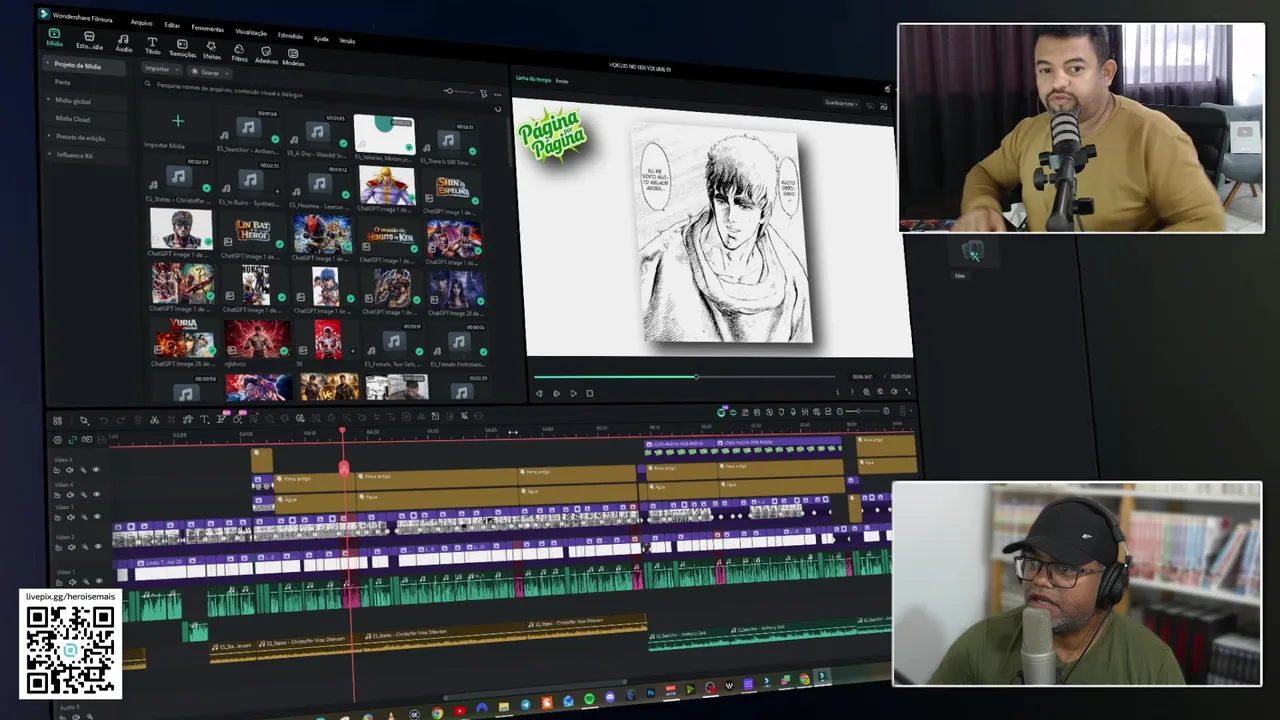Click the timeline layout grid icon
The image size is (1280, 720).
pyautogui.click(x=57, y=421)
